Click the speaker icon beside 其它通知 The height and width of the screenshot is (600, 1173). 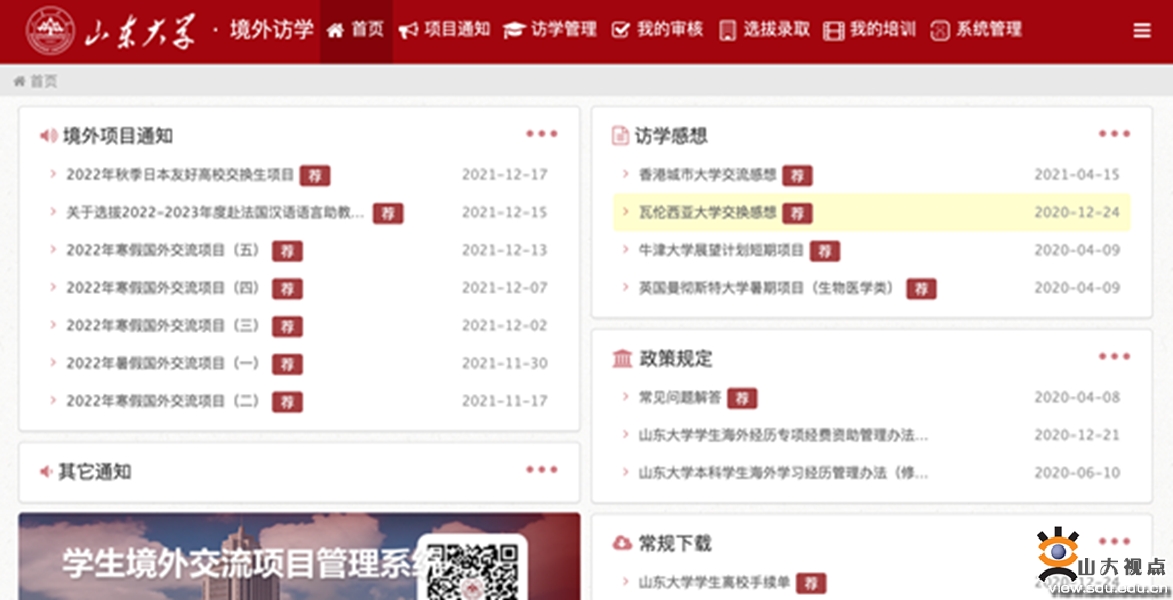45,471
